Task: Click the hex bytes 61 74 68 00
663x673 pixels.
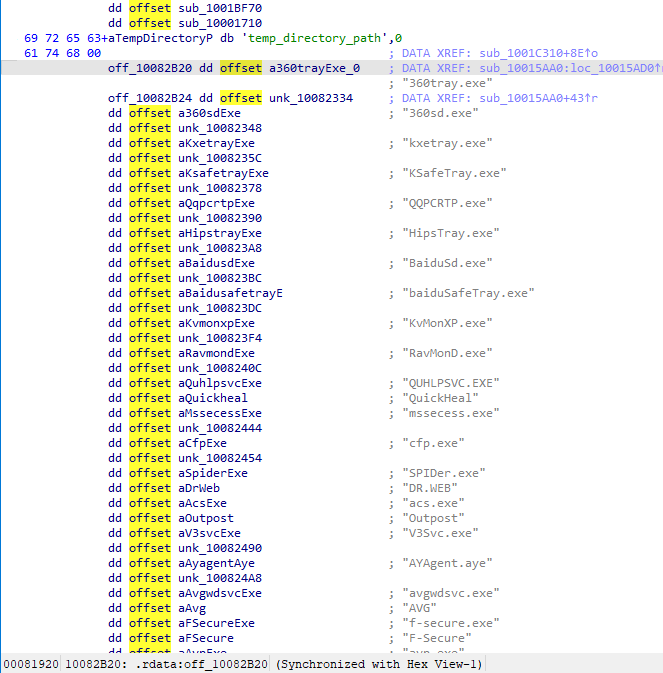Action: pos(63,53)
